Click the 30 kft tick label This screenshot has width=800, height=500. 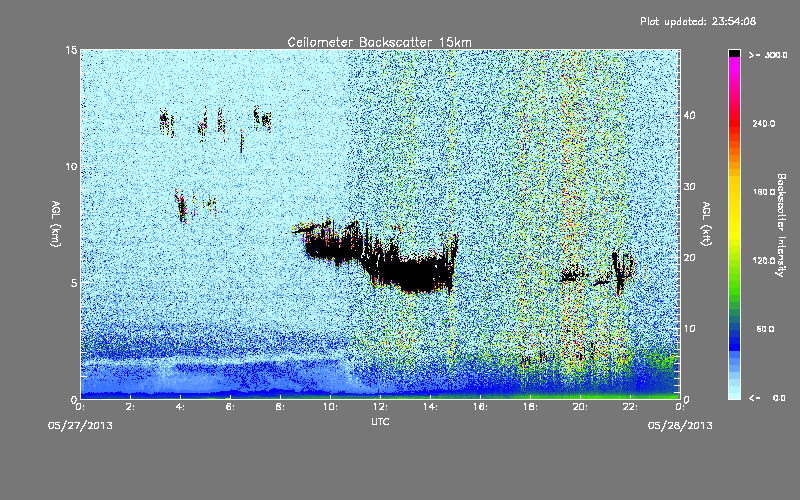[x=689, y=187]
